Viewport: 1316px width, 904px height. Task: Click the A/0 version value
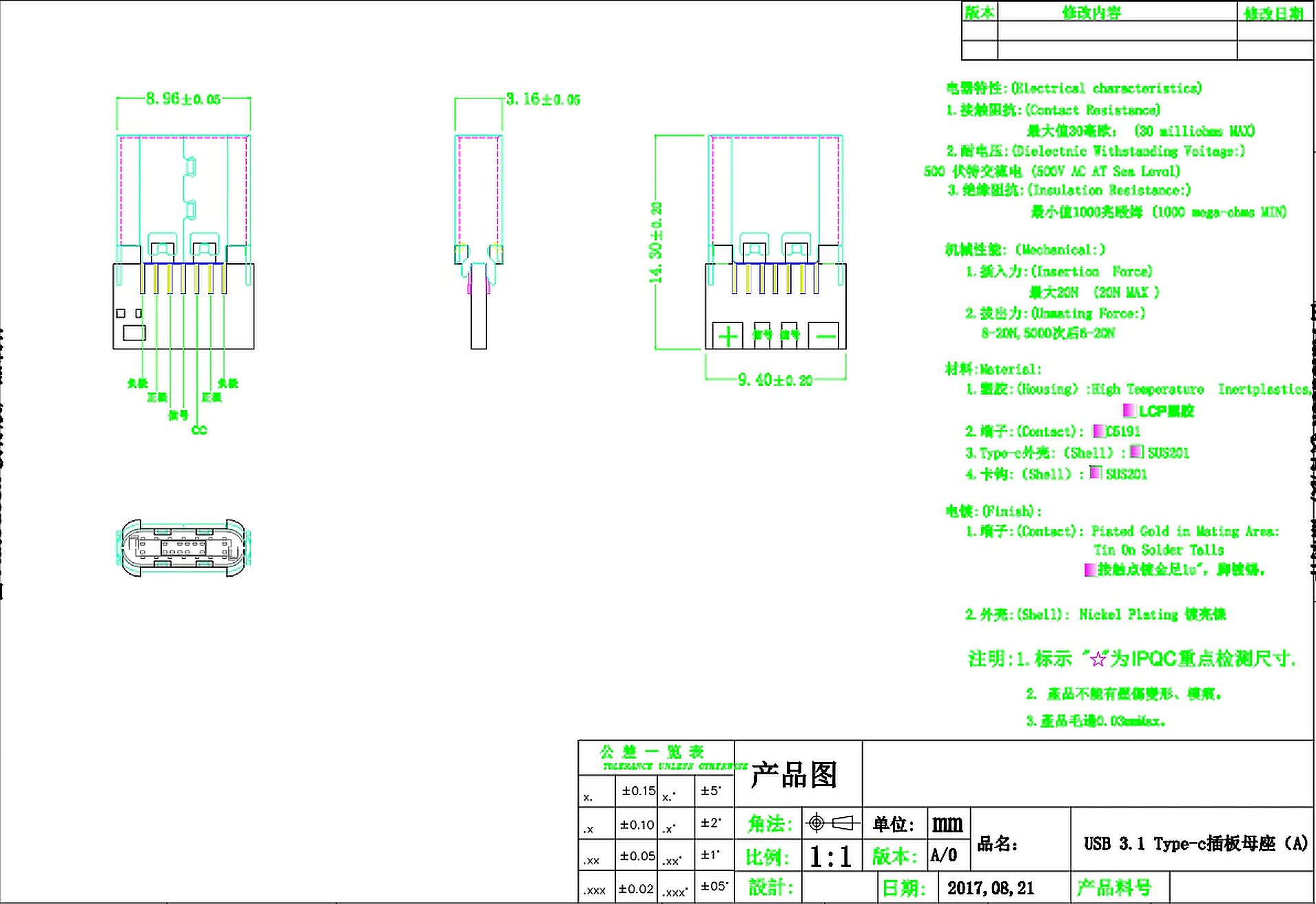tap(943, 855)
